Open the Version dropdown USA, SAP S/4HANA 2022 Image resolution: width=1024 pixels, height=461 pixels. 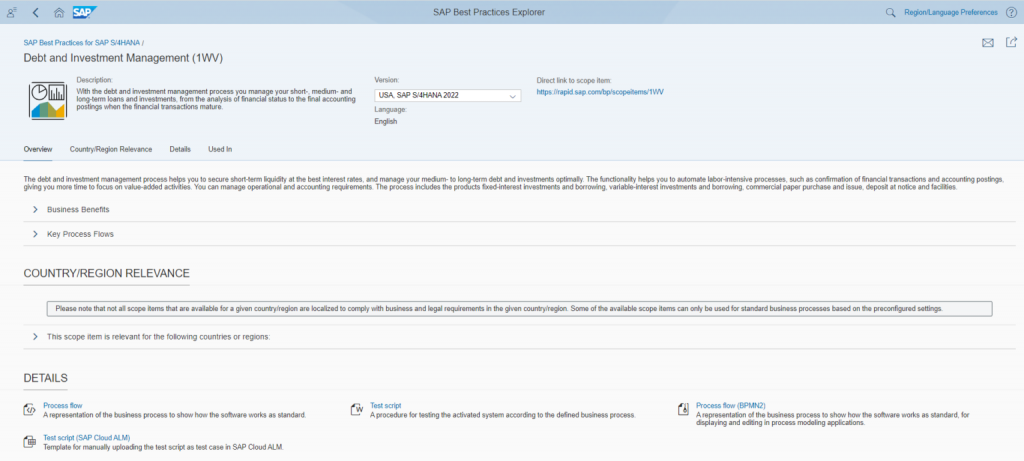click(x=447, y=95)
